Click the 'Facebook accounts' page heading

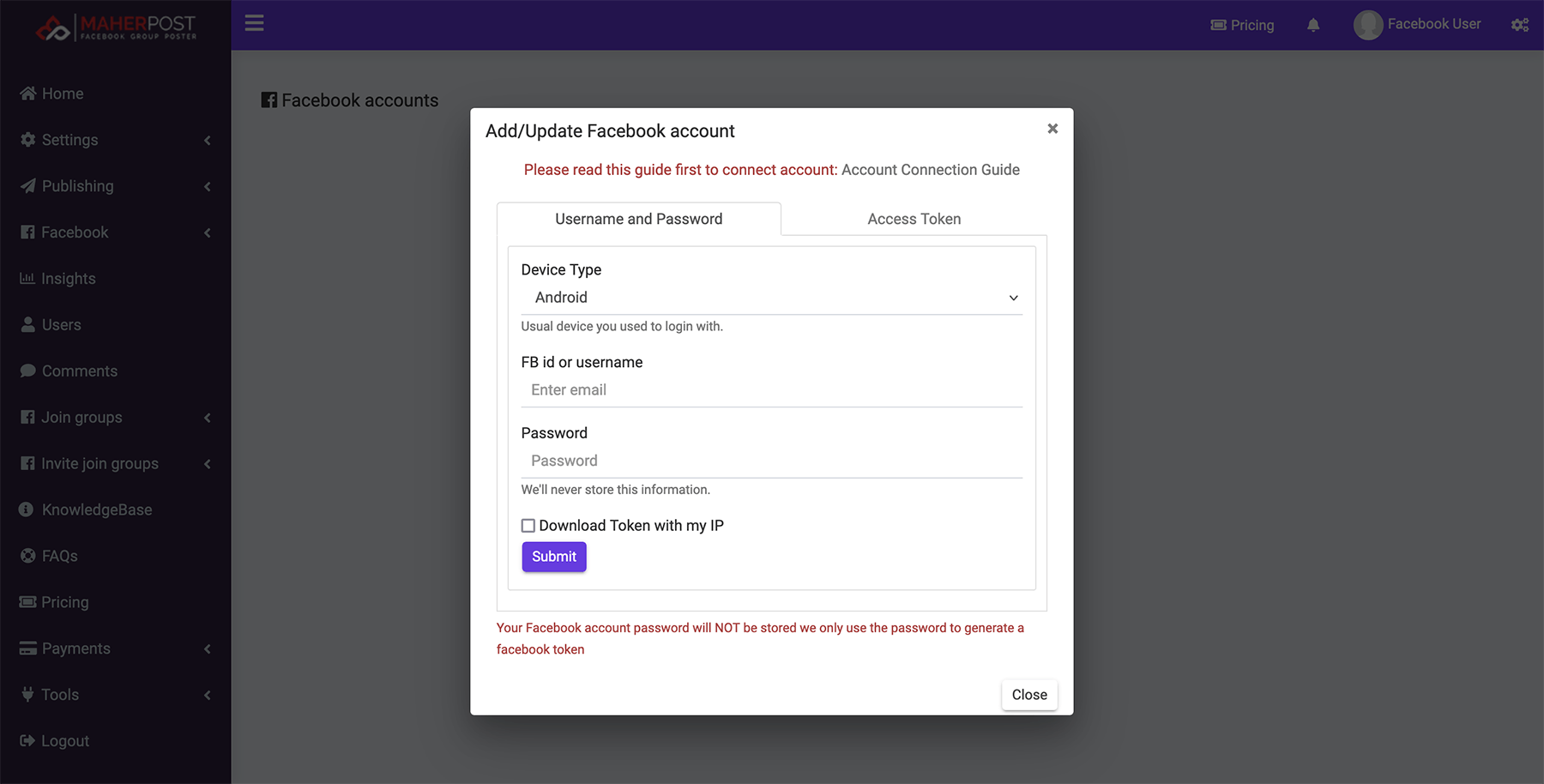tap(360, 100)
